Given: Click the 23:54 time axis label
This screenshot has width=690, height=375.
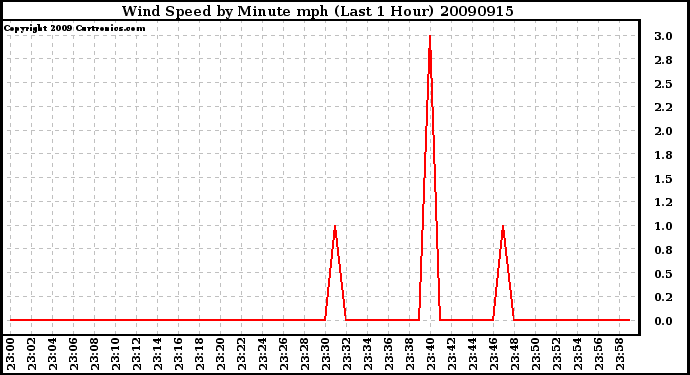Looking at the screenshot, I should pos(578,354).
